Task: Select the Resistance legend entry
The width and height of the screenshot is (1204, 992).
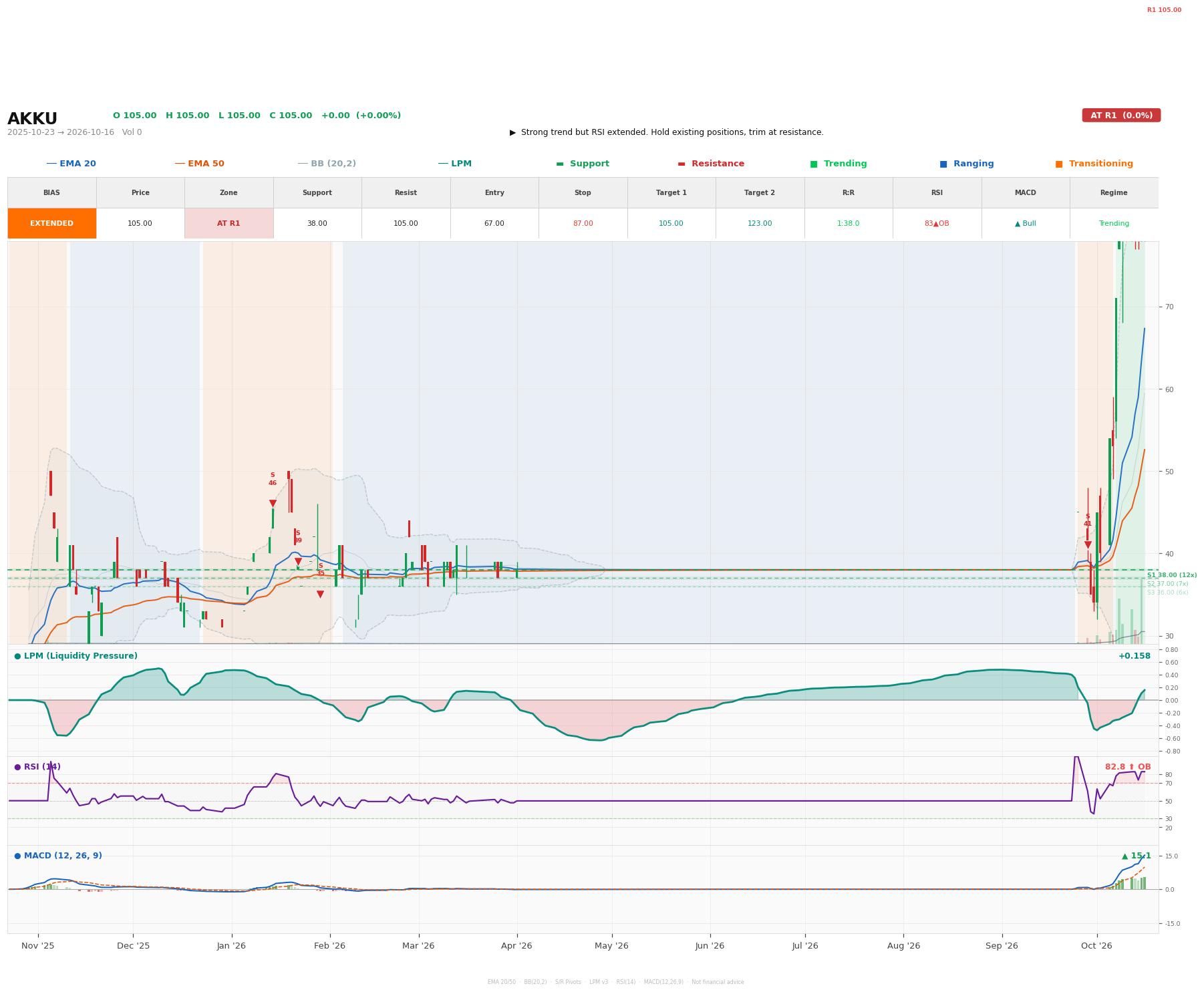Action: [x=711, y=164]
